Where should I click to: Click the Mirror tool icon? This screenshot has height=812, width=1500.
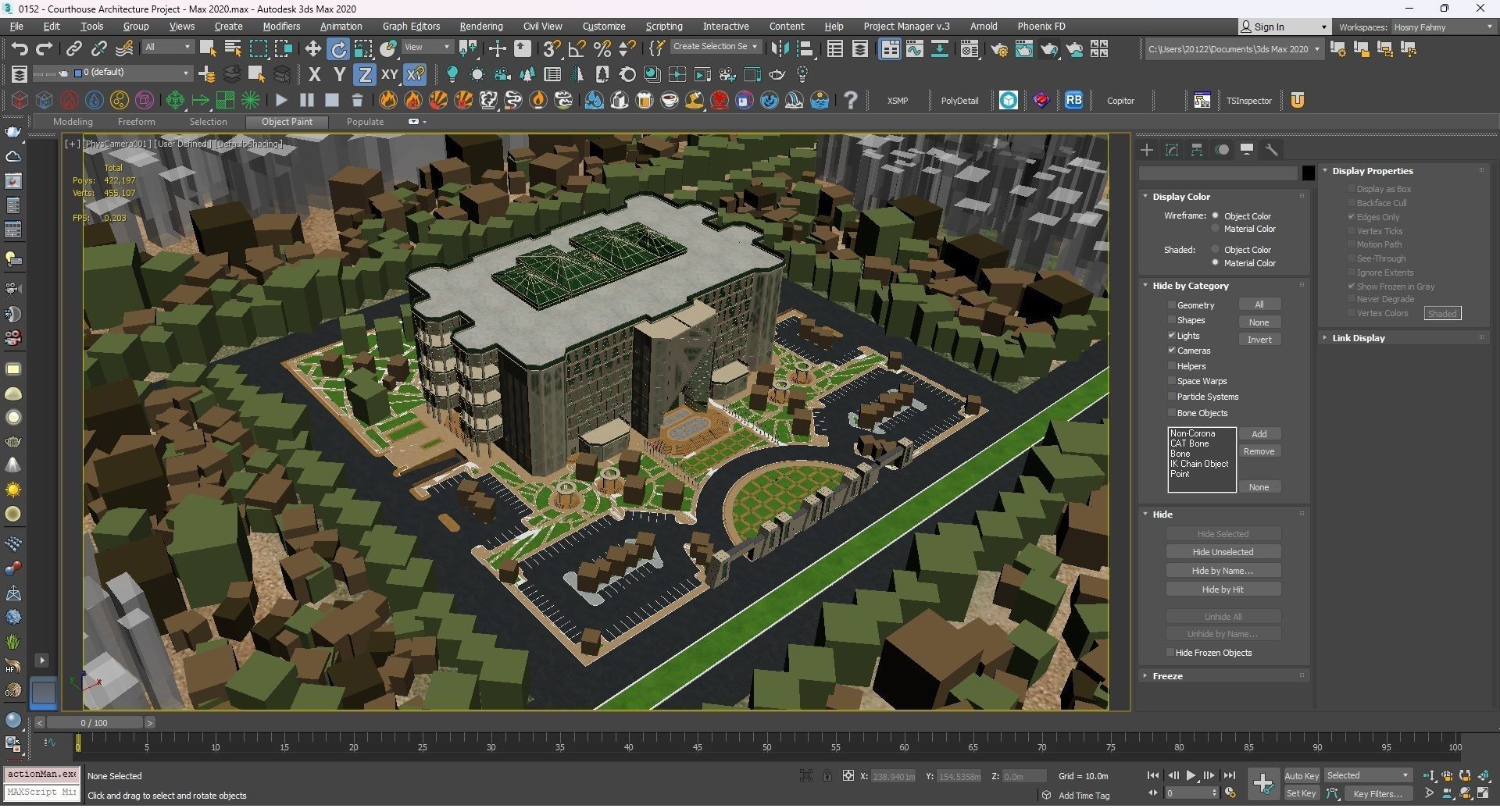pos(780,49)
